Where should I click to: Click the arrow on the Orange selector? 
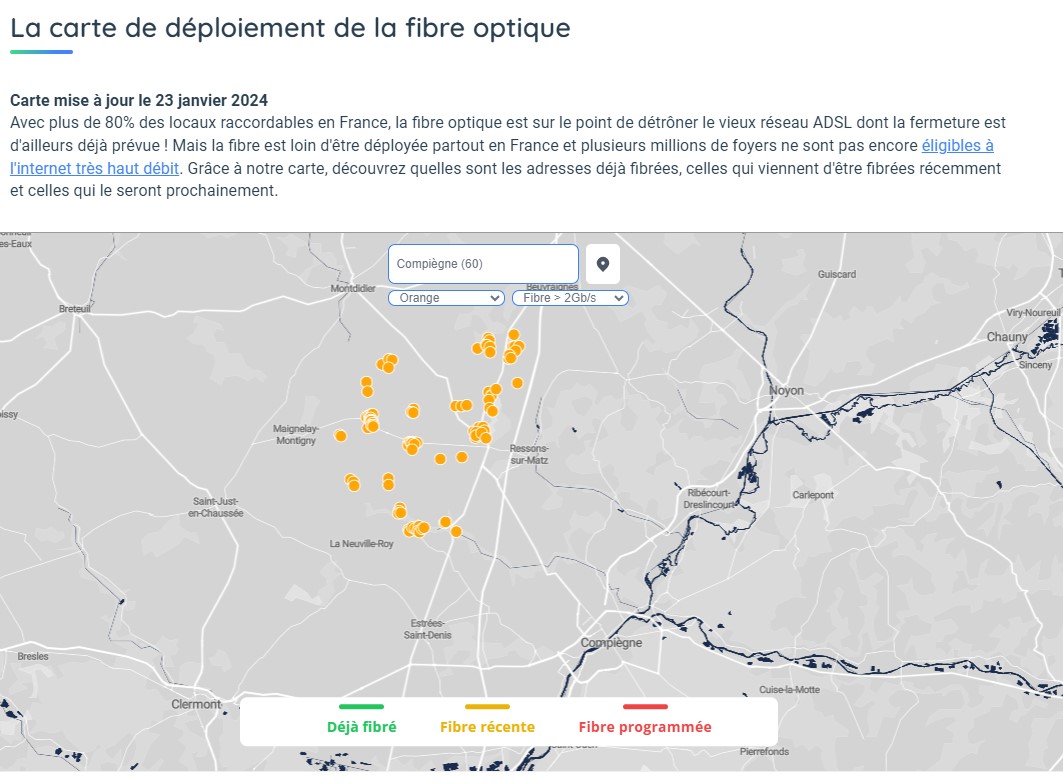[494, 298]
